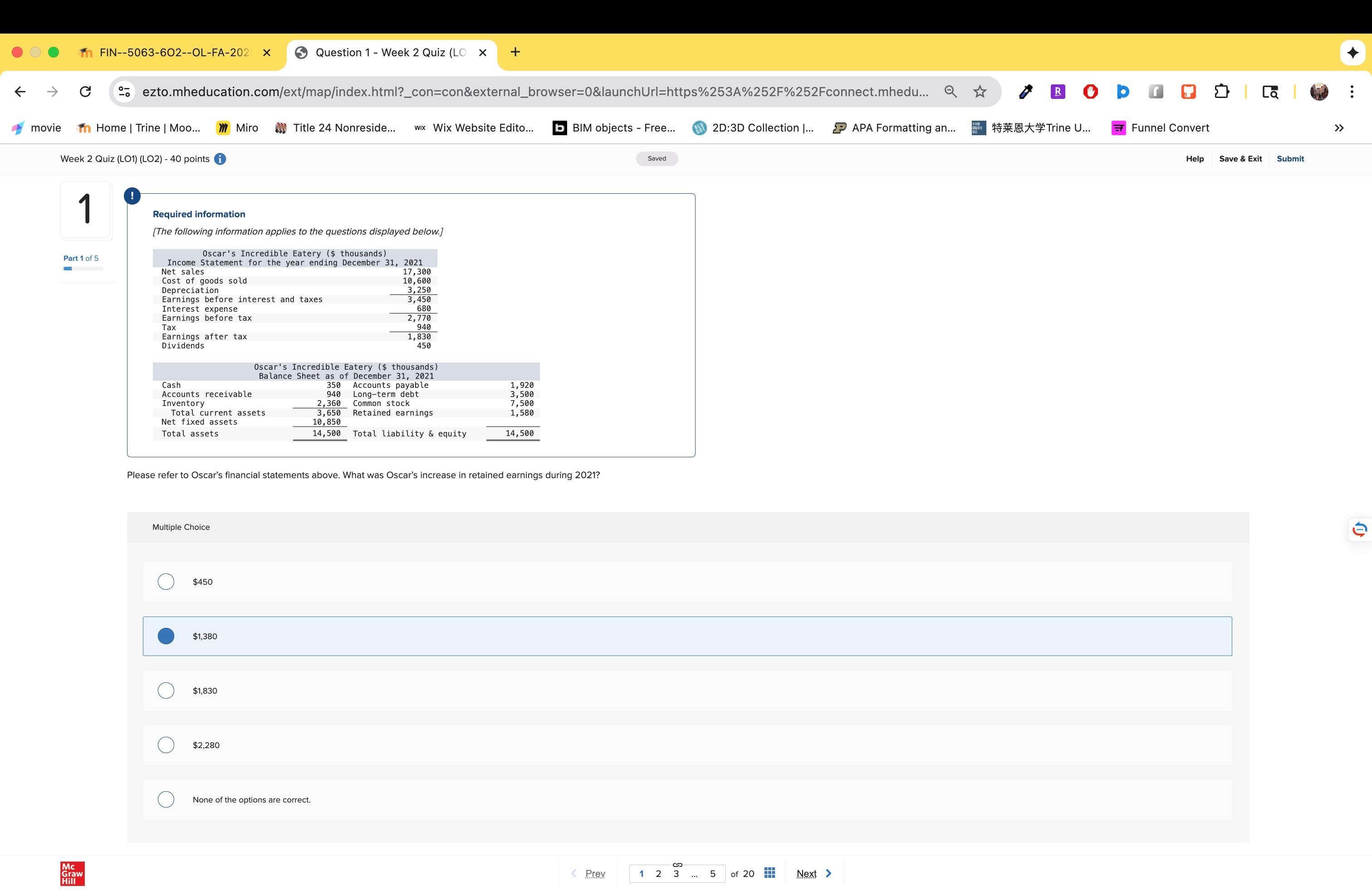Open the purple R extension
The height and width of the screenshot is (891, 1372).
(1058, 92)
